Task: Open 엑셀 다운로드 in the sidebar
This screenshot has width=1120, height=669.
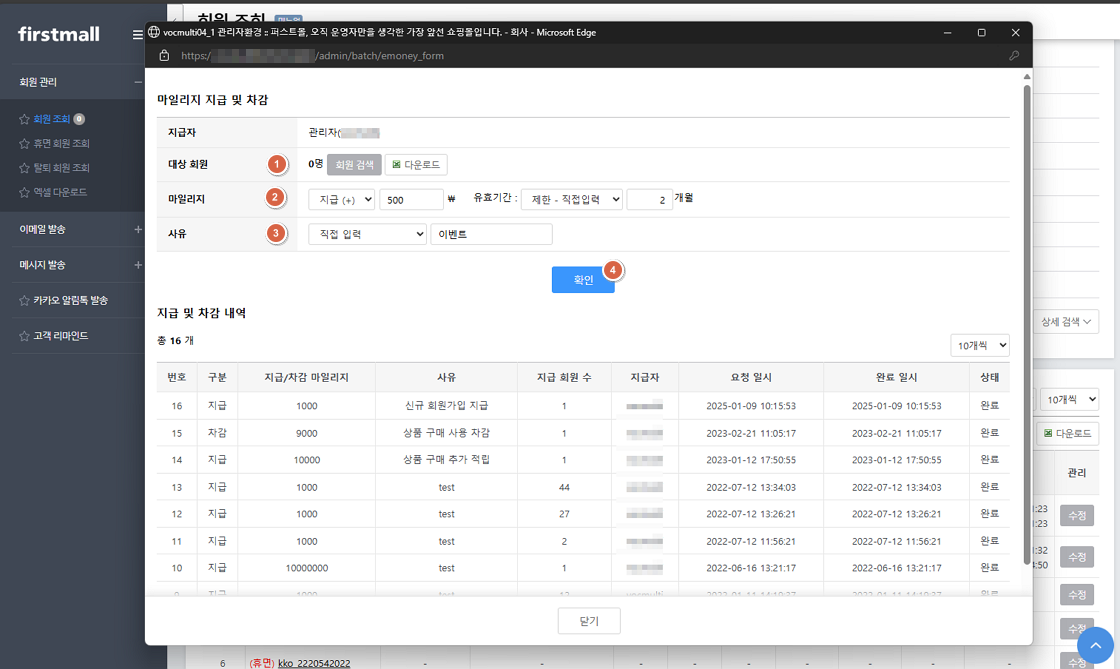Action: click(x=60, y=192)
